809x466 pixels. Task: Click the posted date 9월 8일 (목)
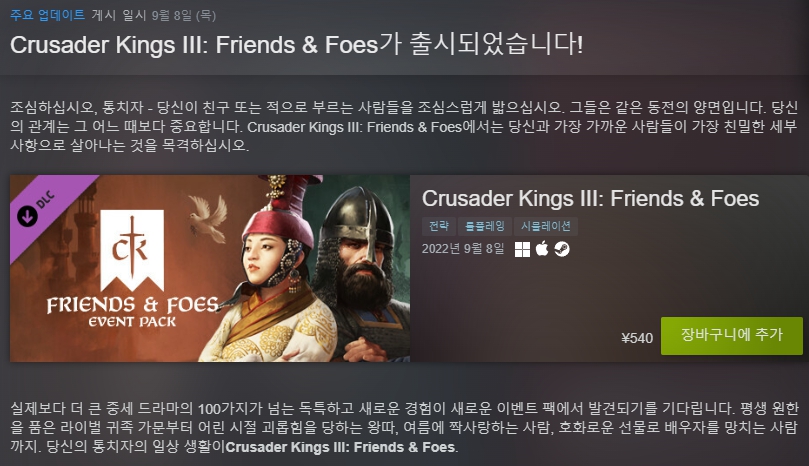[x=184, y=15]
